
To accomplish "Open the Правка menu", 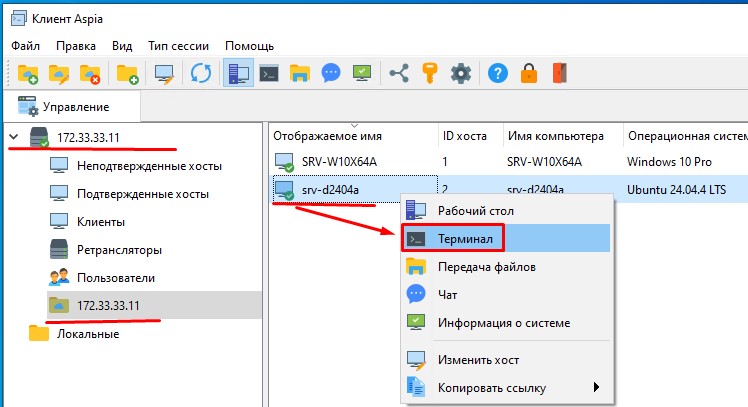I will coord(76,46).
